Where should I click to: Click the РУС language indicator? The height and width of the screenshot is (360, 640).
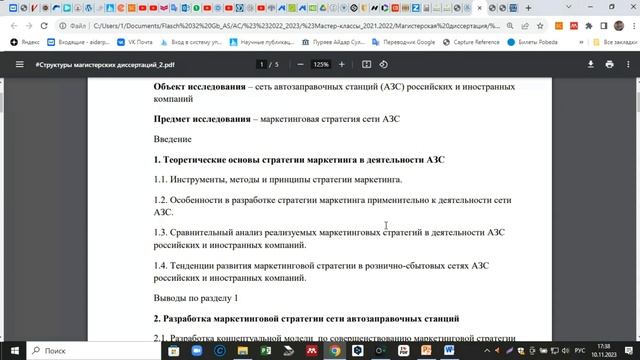[580, 351]
